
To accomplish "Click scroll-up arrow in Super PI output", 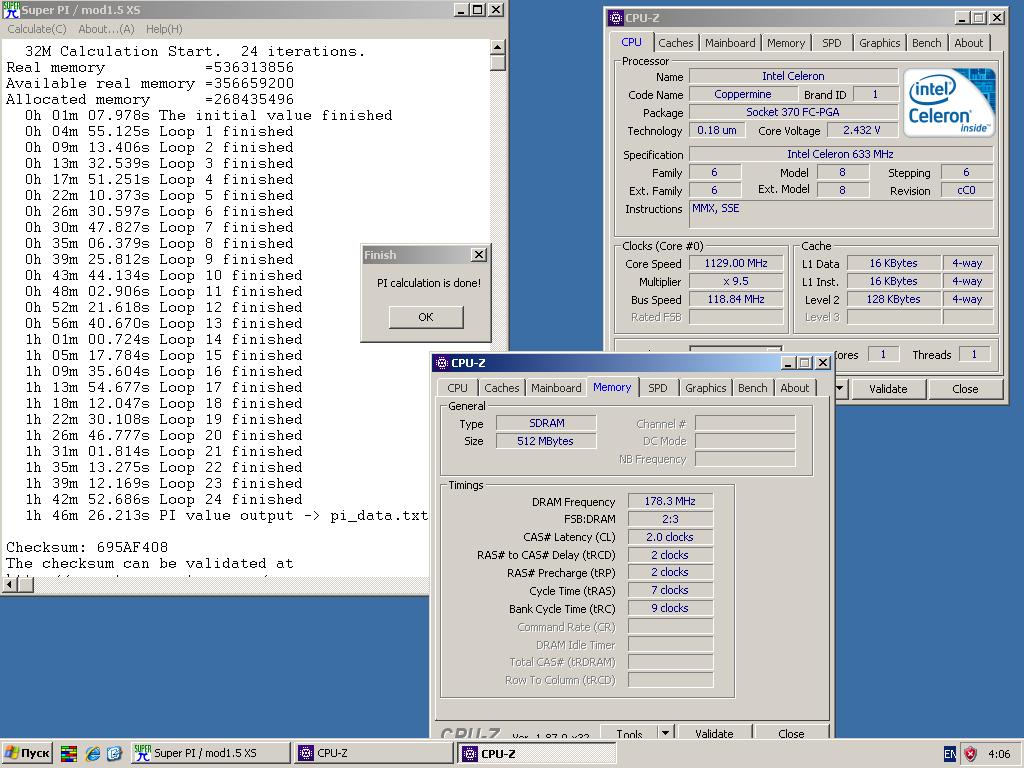I will coord(497,47).
